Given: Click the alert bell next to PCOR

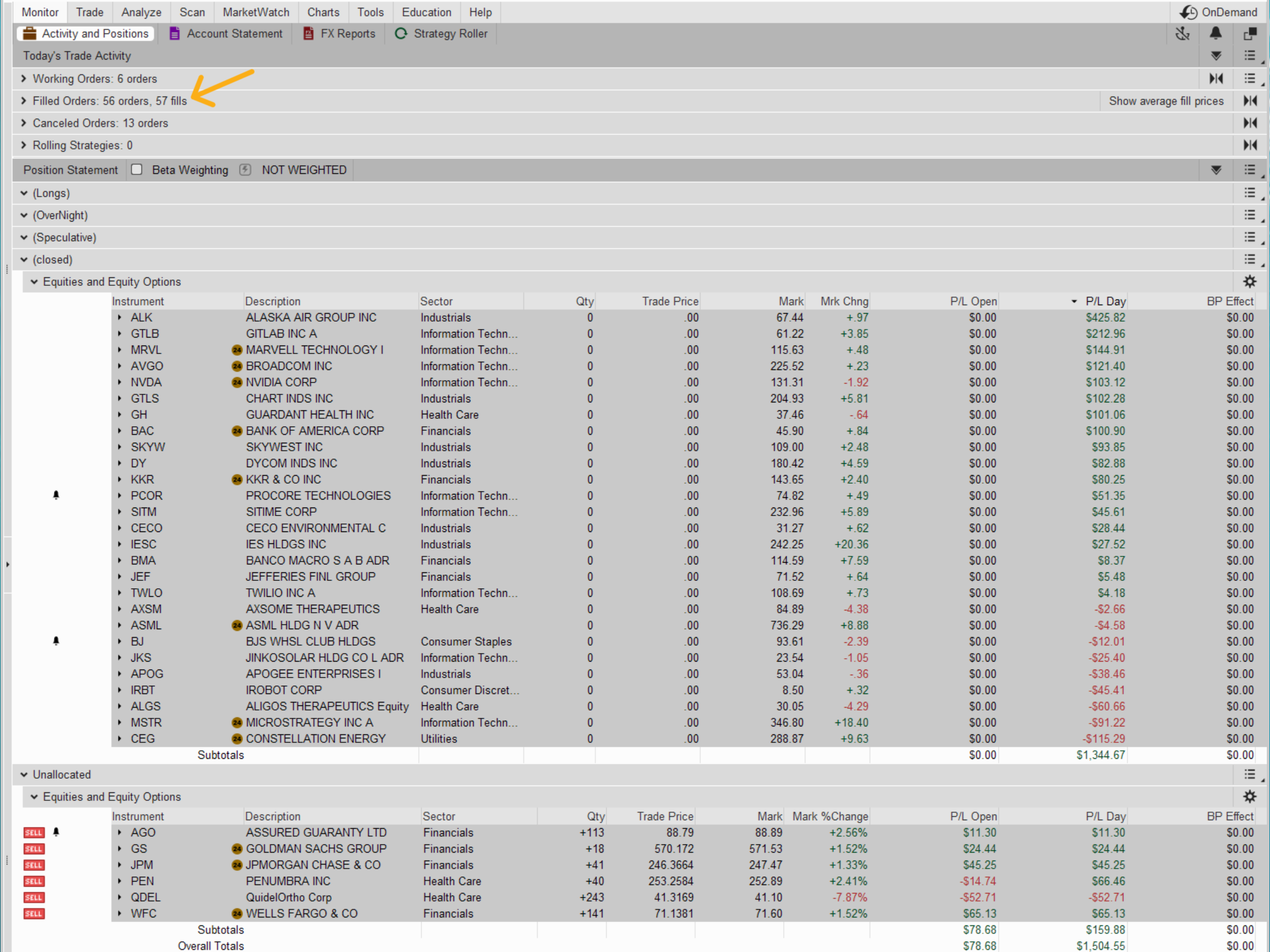Looking at the screenshot, I should (x=56, y=495).
